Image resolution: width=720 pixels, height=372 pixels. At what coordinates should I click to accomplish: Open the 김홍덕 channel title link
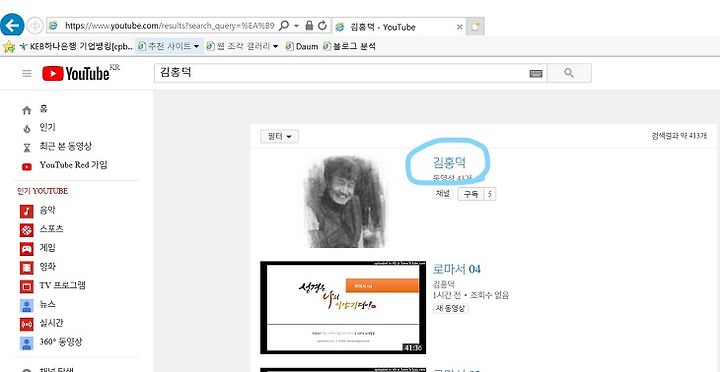pyautogui.click(x=449, y=162)
